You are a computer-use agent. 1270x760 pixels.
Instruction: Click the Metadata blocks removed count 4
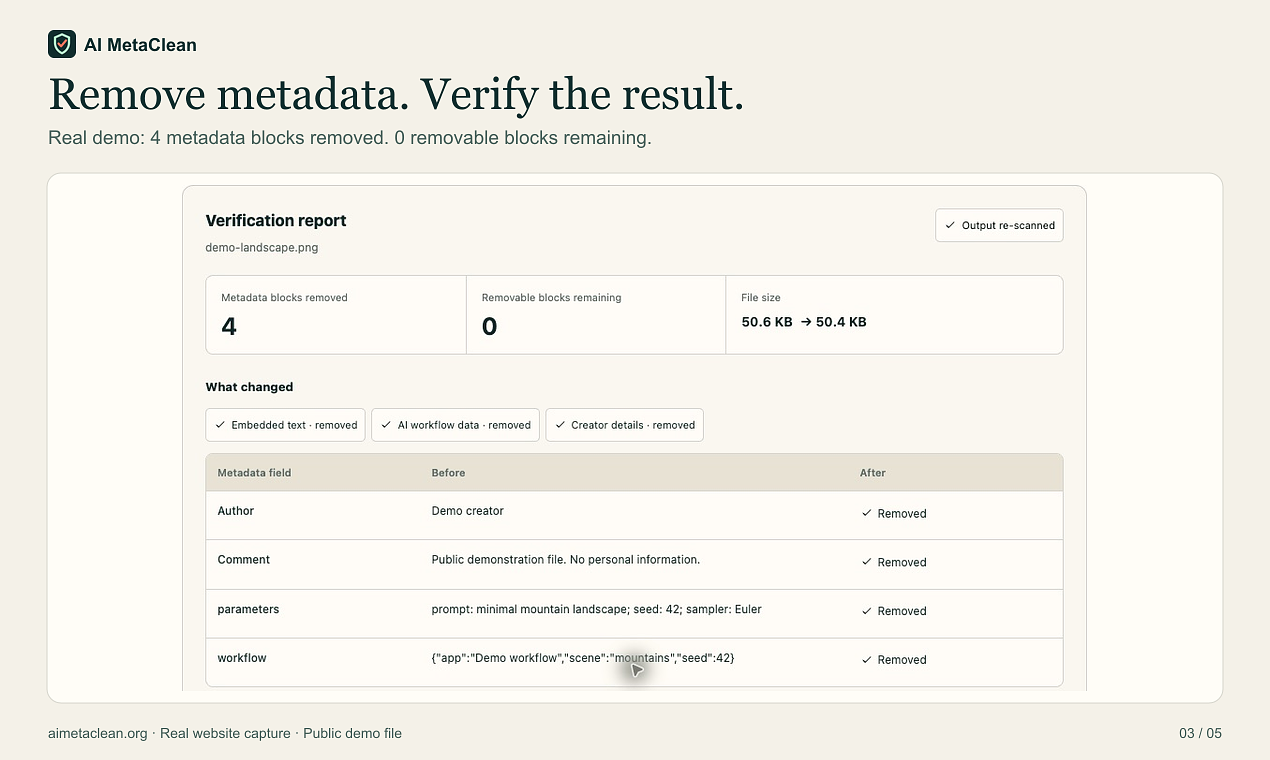[229, 327]
